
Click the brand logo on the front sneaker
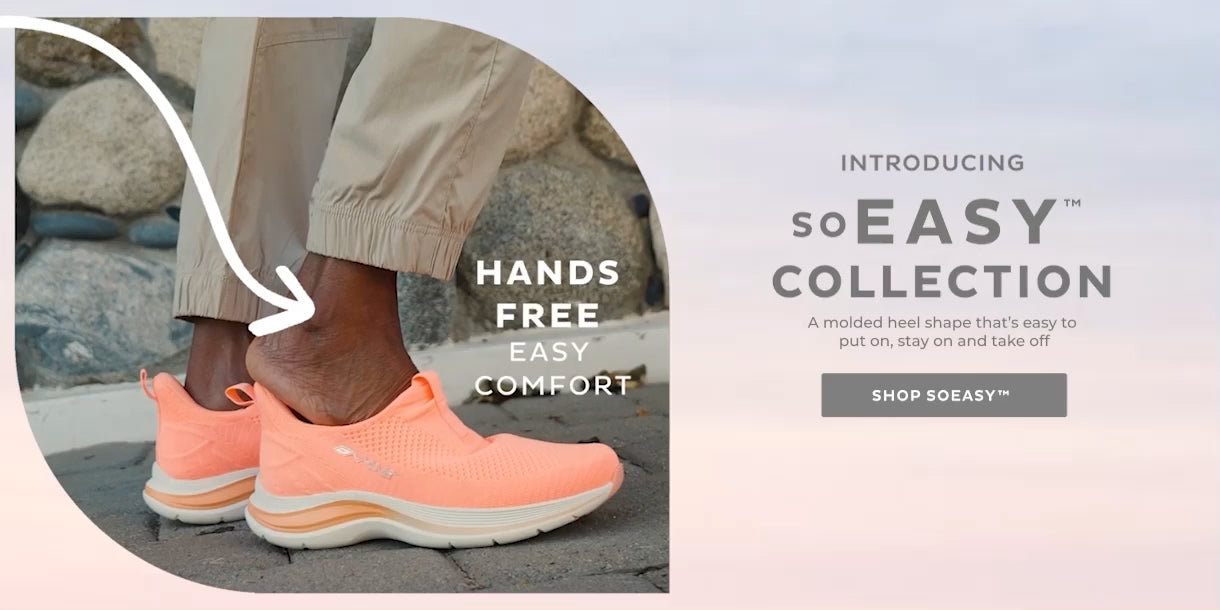[x=363, y=462]
